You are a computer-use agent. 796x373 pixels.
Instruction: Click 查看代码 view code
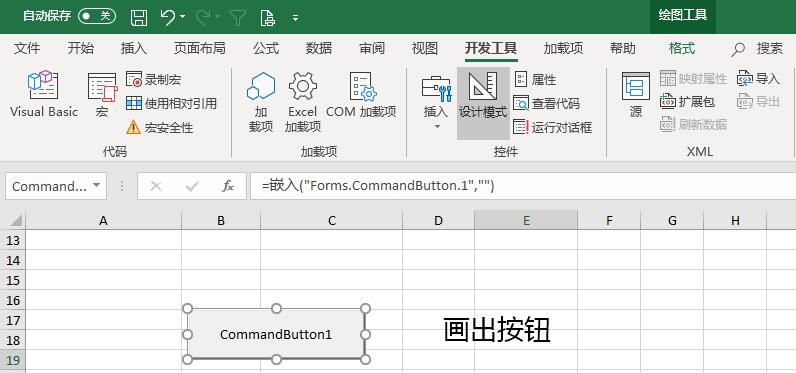(546, 104)
